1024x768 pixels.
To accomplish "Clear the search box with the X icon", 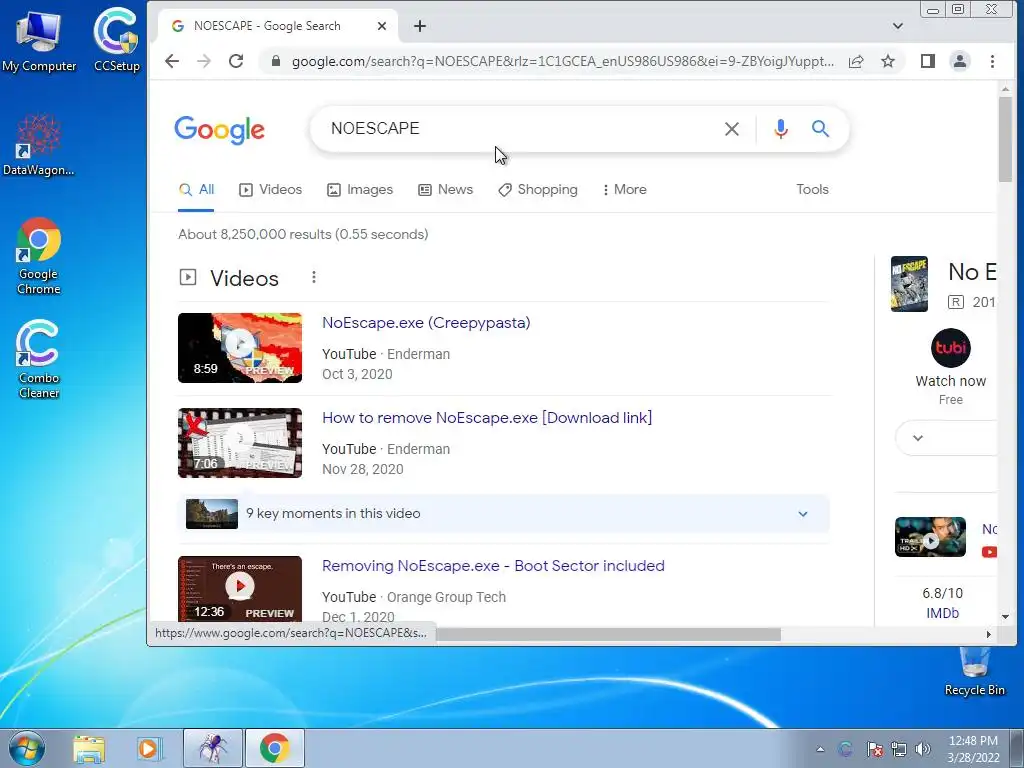I will click(731, 129).
